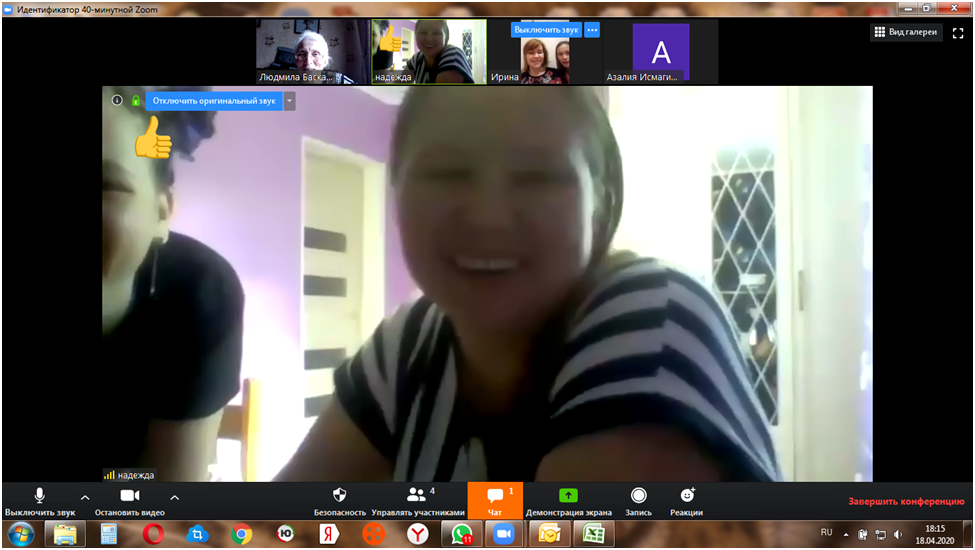975x550 pixels.
Task: Mute microphone with Выключить звук toggle
Action: tap(39, 497)
